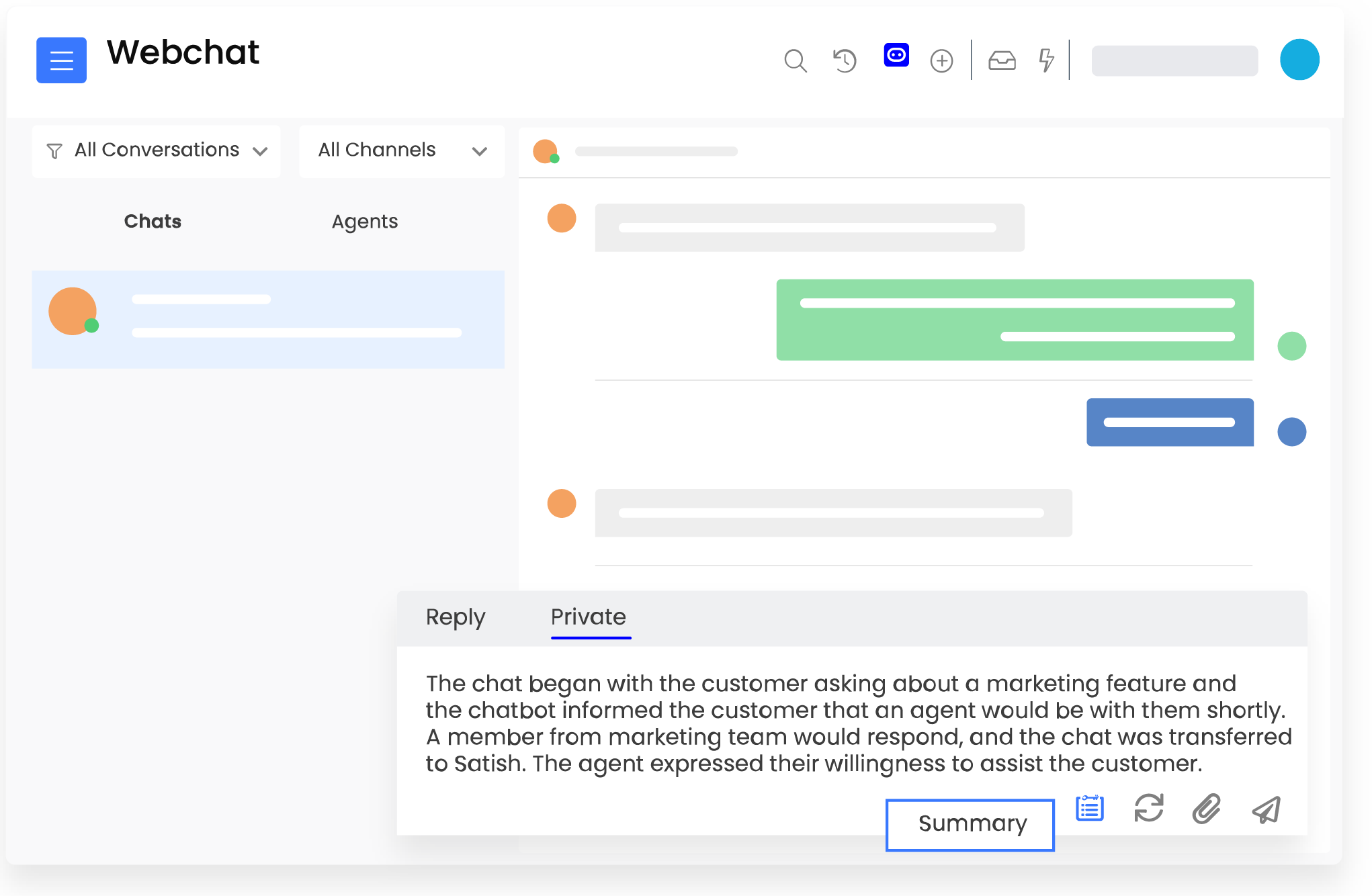Click the plus circle add icon
Screen dimensions: 1372x896
pos(941,61)
